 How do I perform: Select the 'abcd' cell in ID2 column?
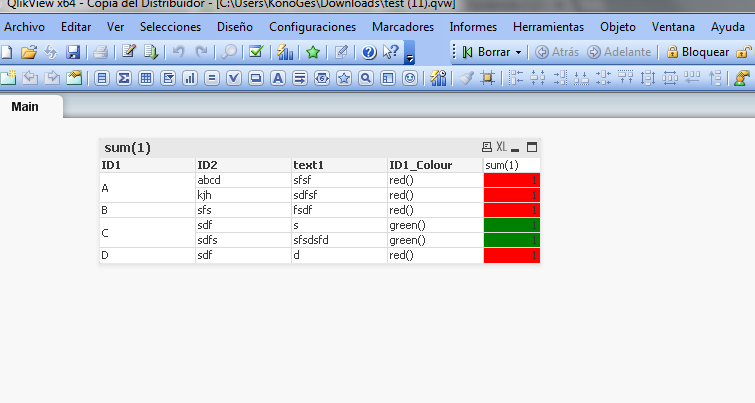tap(243, 180)
